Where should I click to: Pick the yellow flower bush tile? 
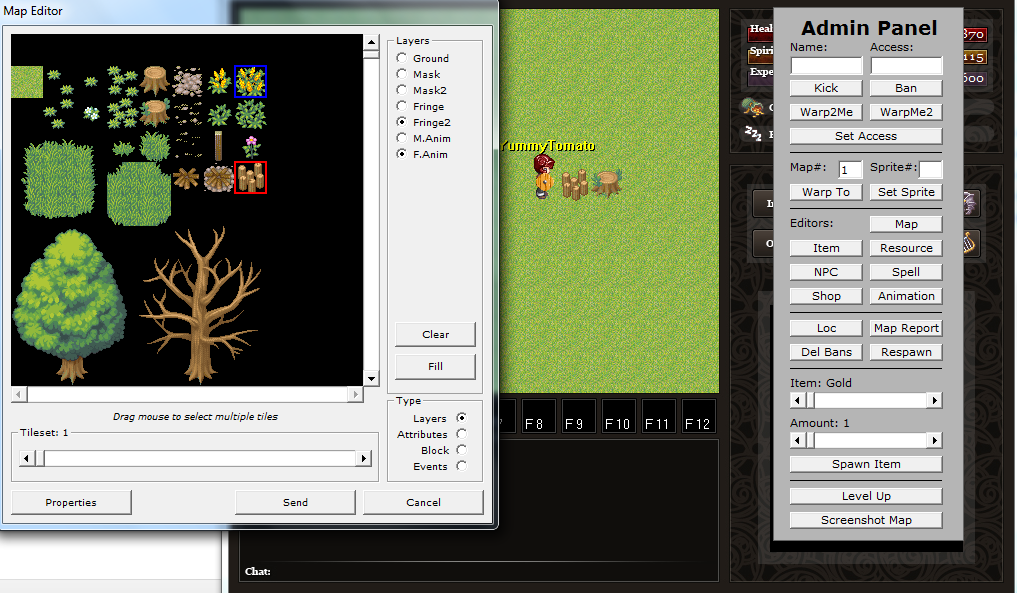pos(250,81)
